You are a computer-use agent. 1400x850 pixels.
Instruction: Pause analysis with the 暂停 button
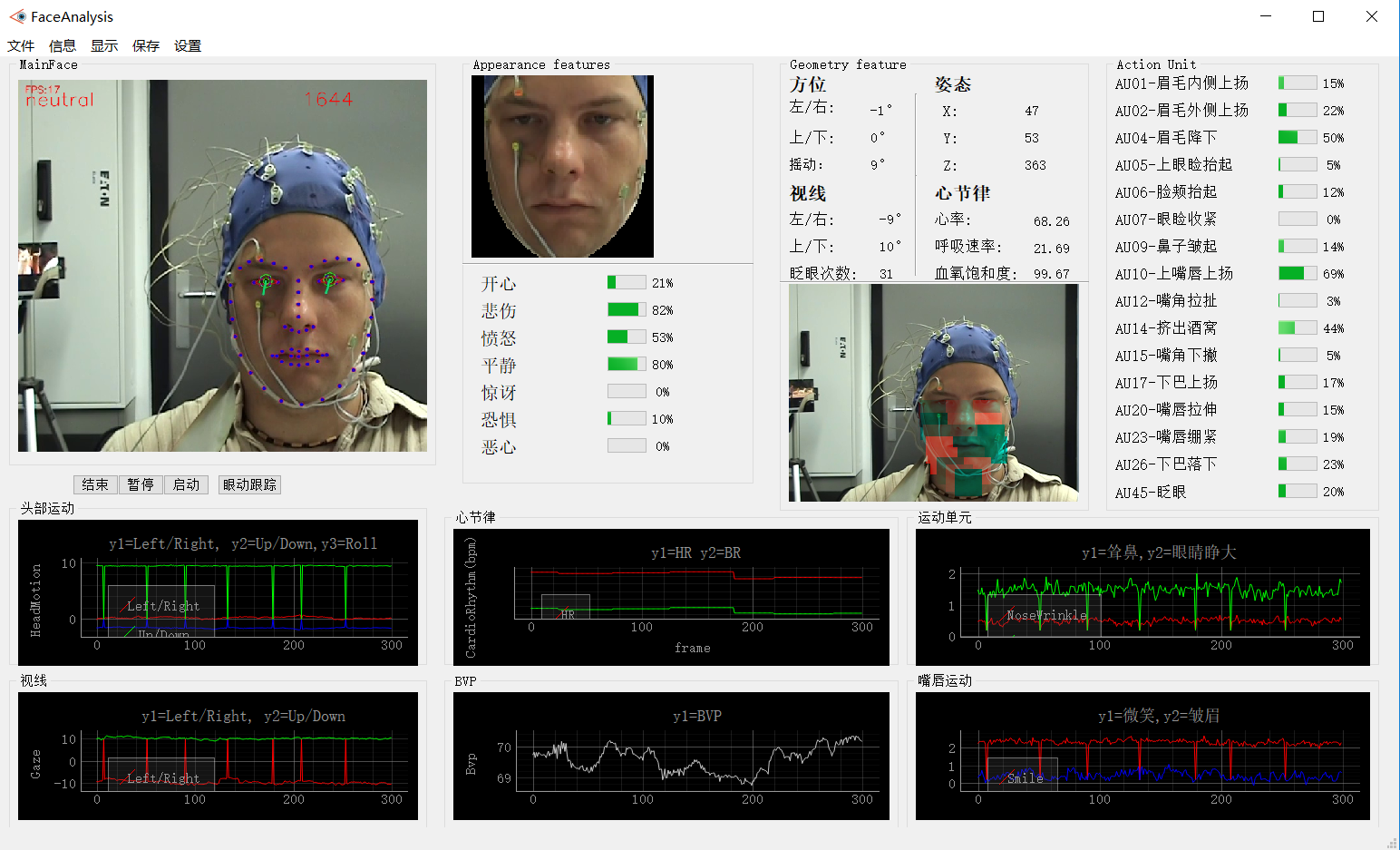point(141,484)
